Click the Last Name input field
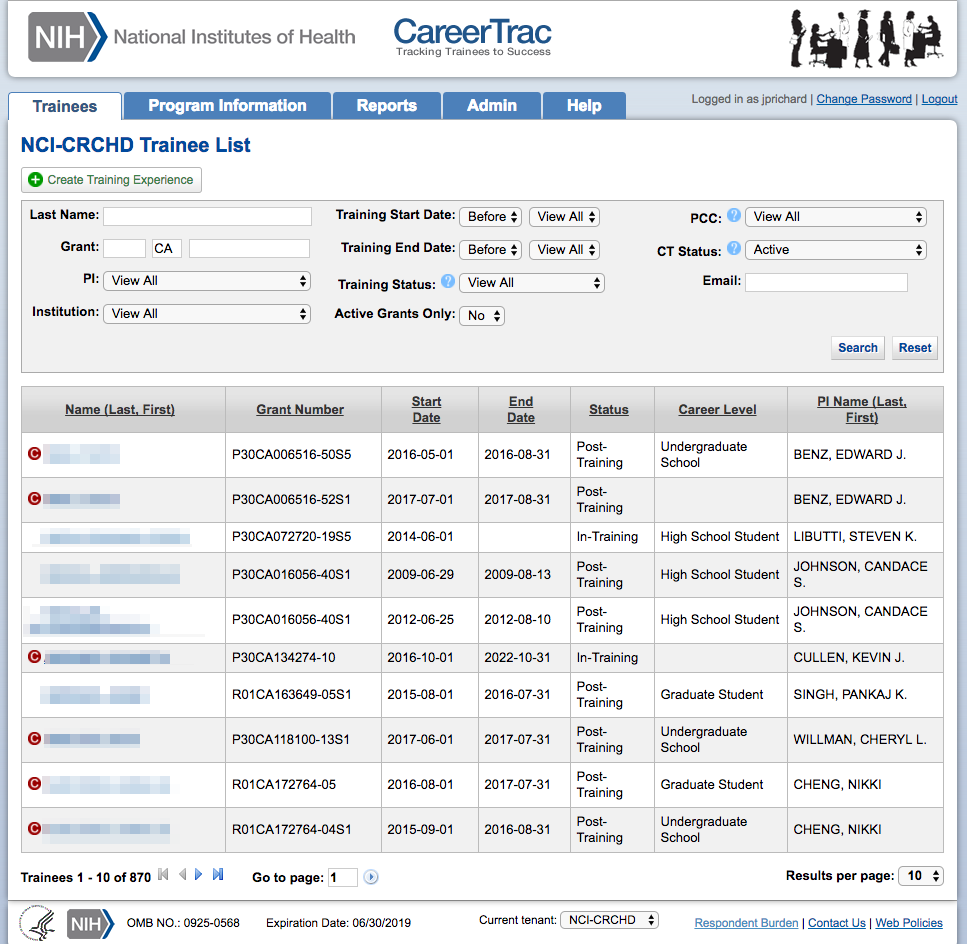 207,216
